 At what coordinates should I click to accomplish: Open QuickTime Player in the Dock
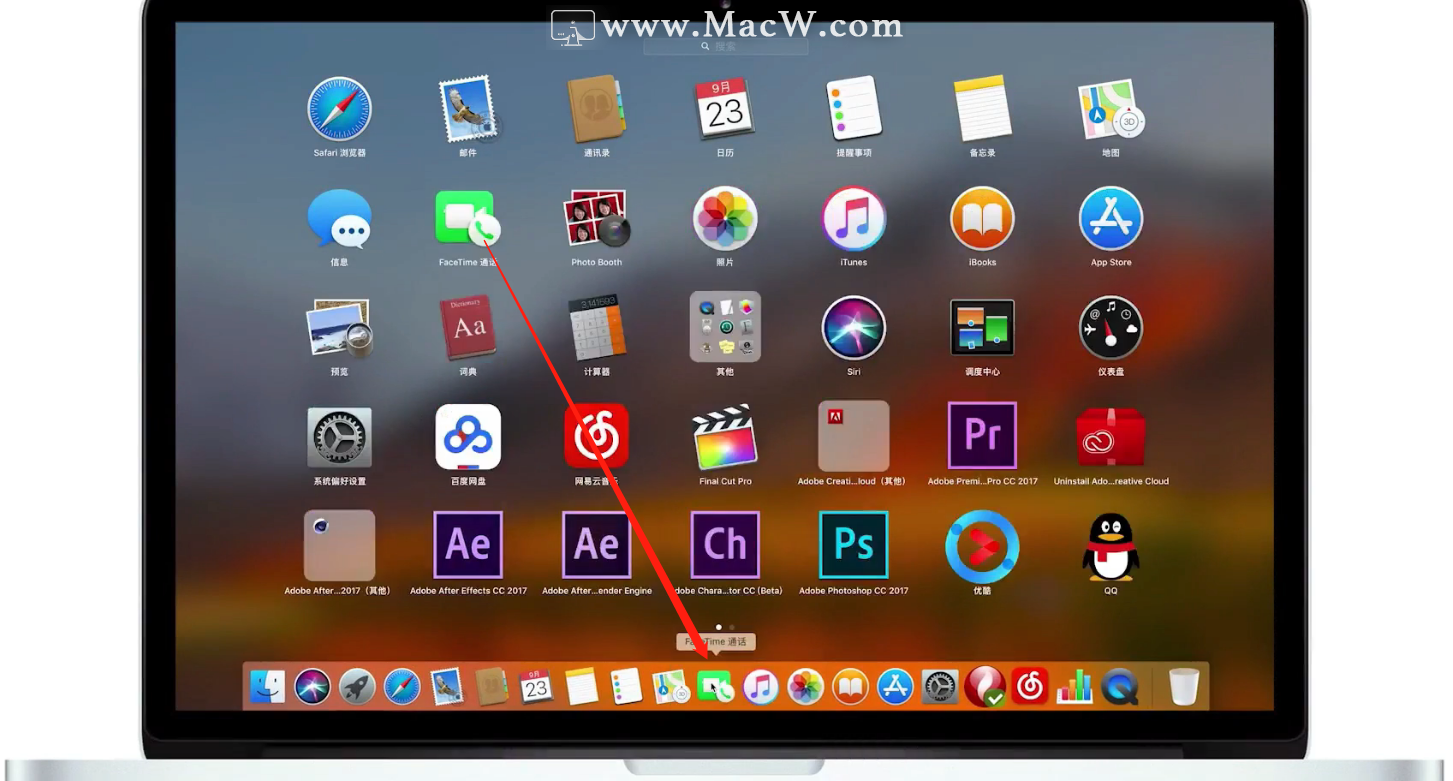pyautogui.click(x=1119, y=687)
